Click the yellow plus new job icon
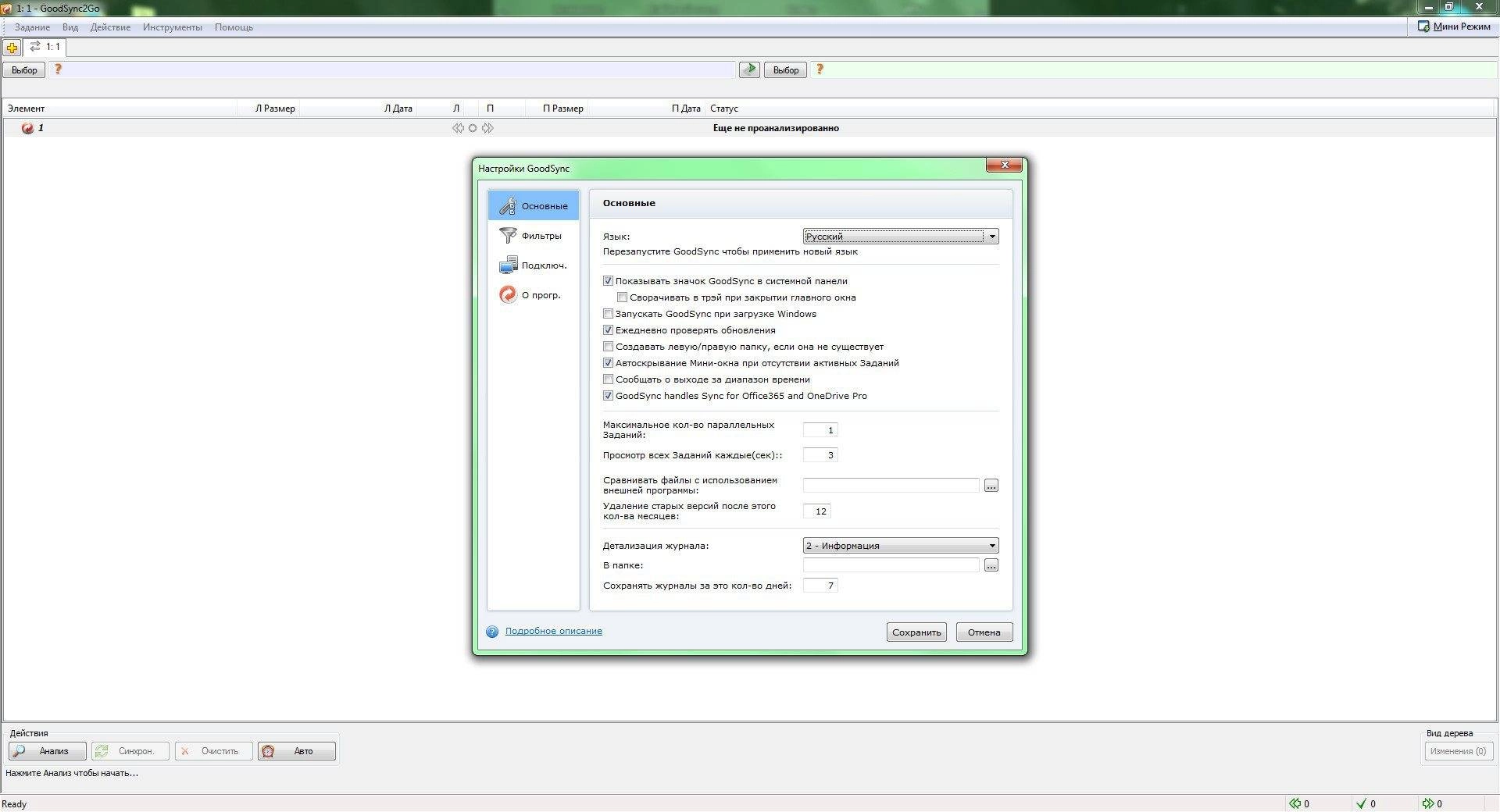 click(x=12, y=48)
